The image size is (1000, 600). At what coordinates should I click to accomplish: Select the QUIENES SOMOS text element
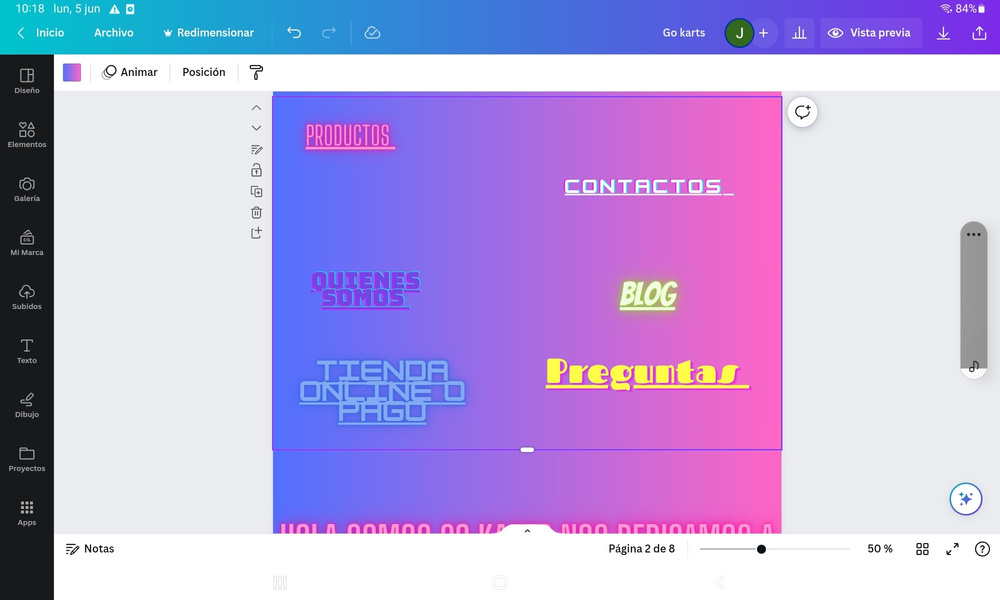365,289
